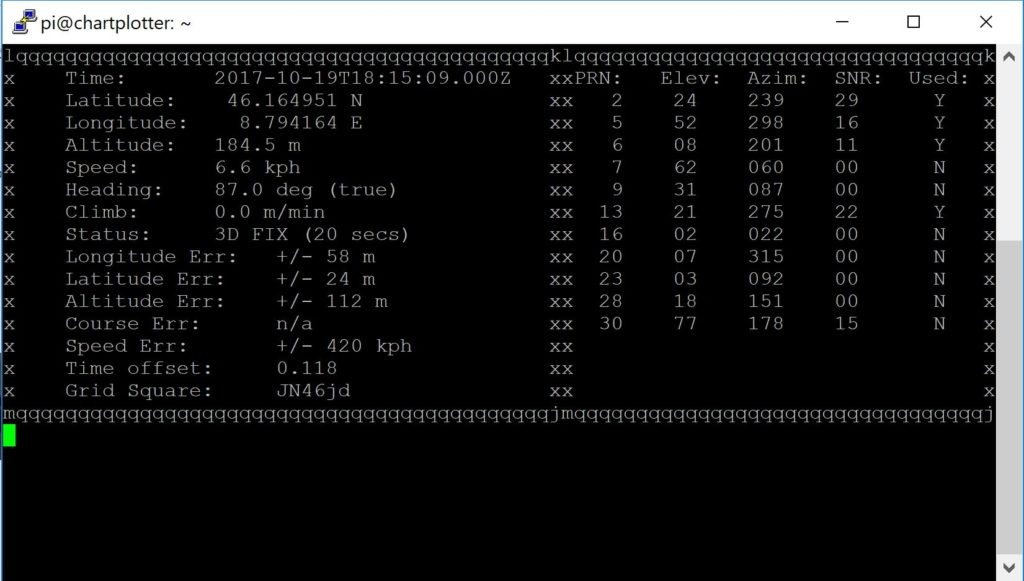Click PRN 20 in the satellite table
Screen dimensions: 1024x581
click(611, 257)
